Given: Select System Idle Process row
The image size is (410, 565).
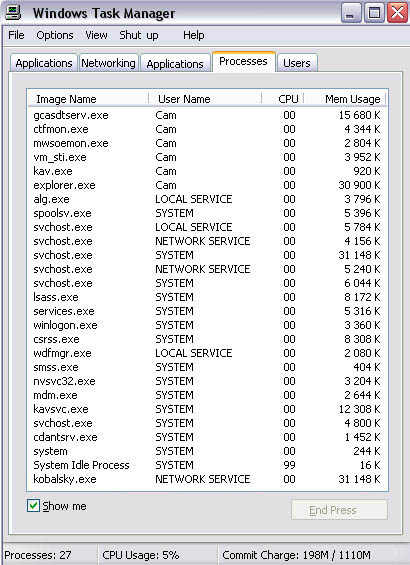Looking at the screenshot, I should tap(207, 465).
